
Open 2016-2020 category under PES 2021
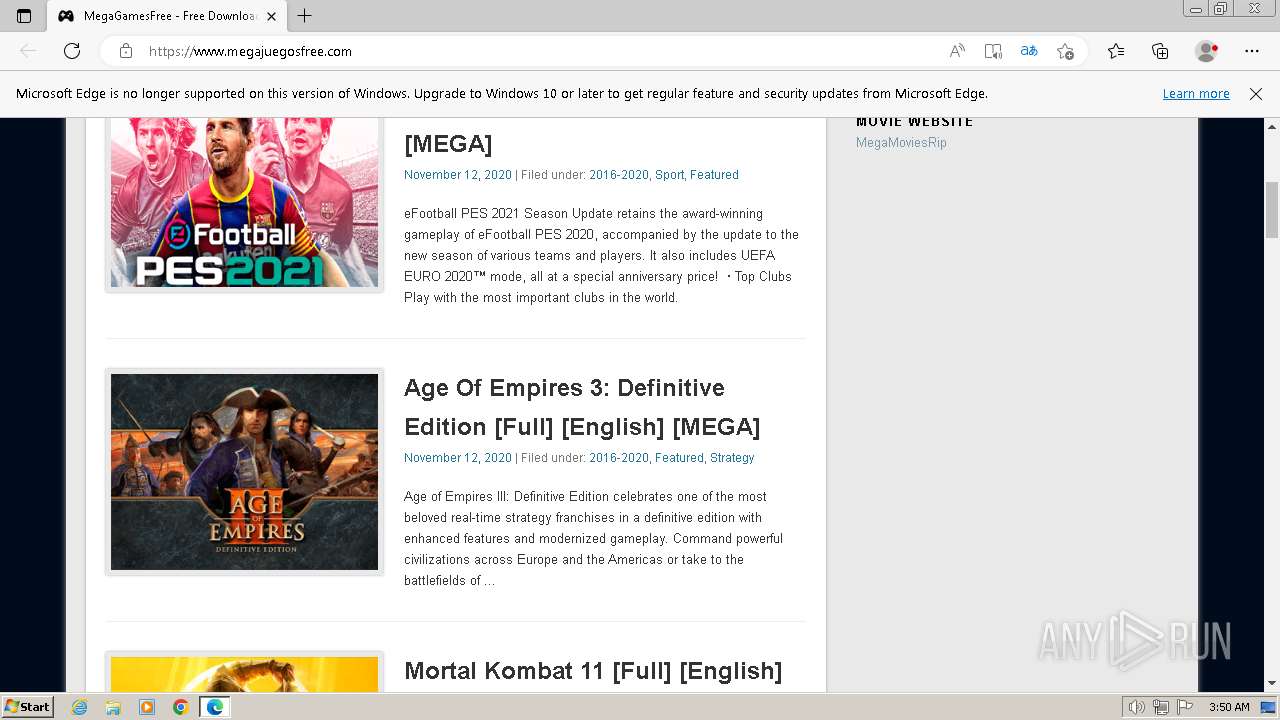click(x=619, y=175)
